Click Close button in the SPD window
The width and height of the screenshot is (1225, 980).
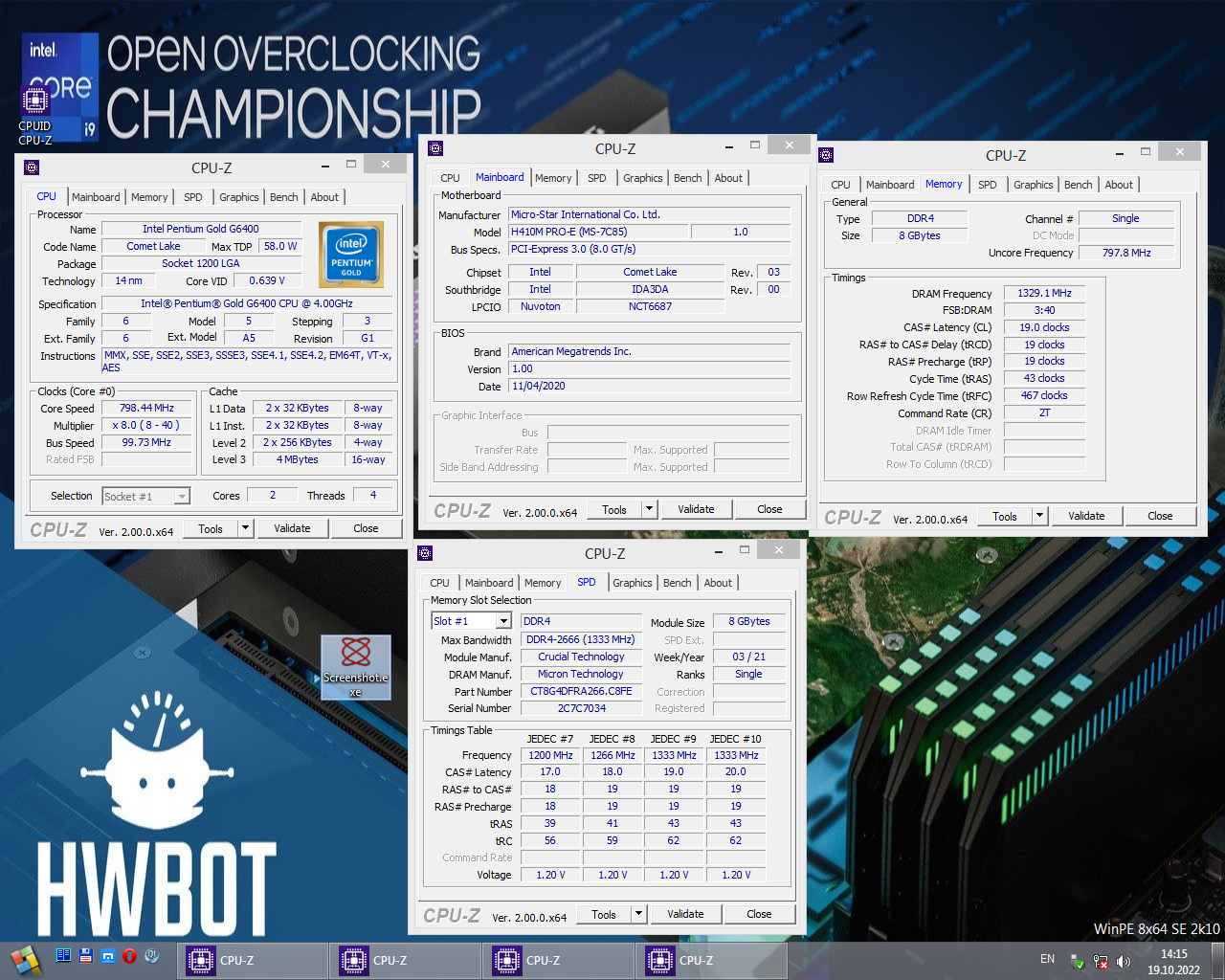pyautogui.click(x=759, y=914)
